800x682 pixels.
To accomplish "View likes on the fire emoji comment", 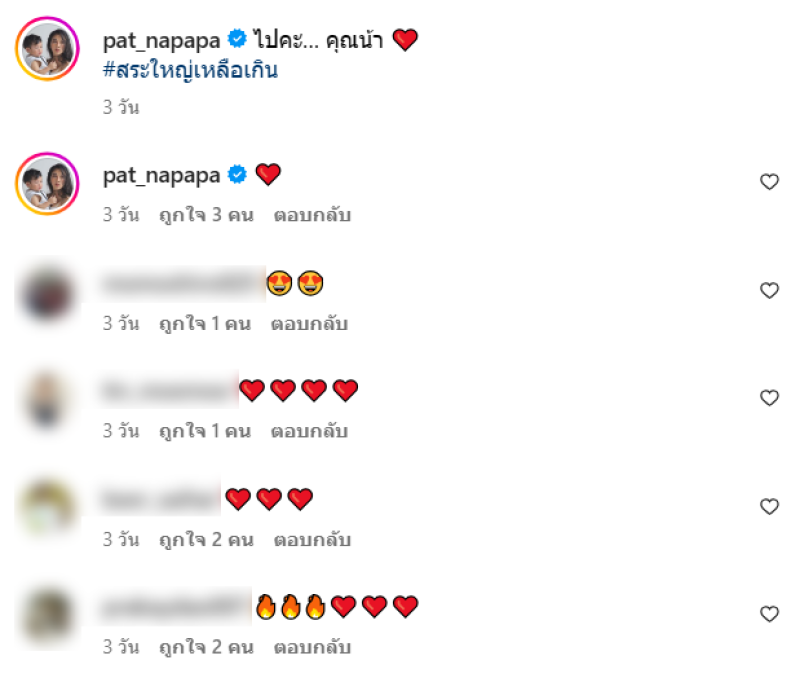I will click(206, 647).
